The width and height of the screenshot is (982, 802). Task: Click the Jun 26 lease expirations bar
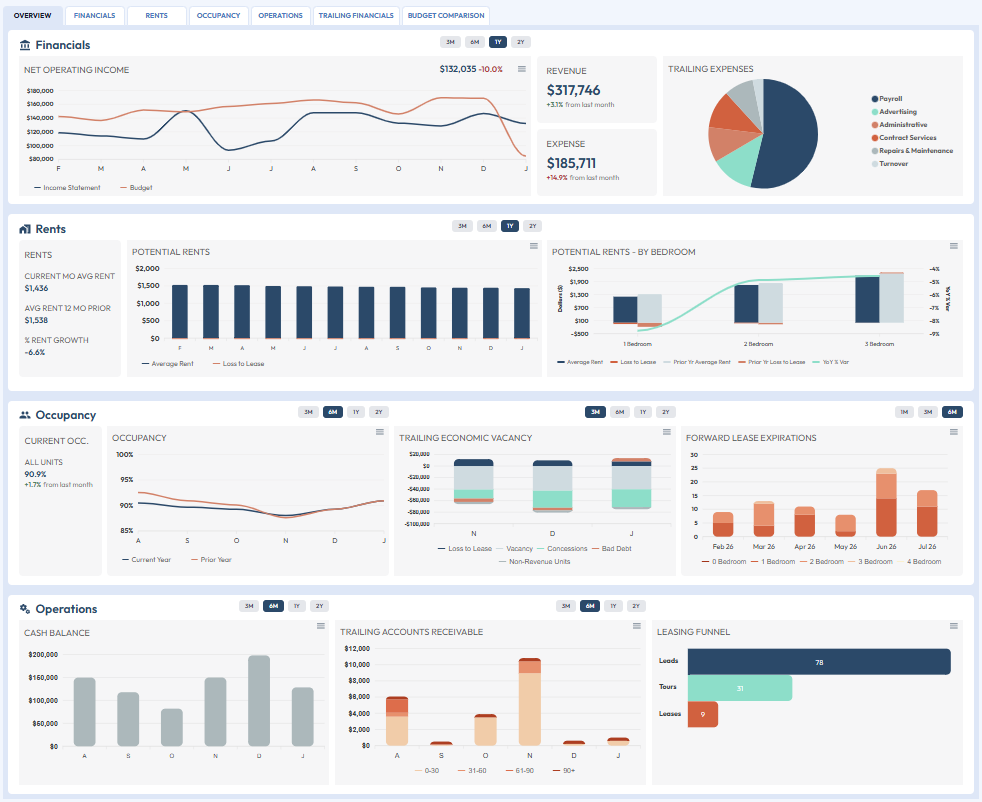[x=886, y=503]
